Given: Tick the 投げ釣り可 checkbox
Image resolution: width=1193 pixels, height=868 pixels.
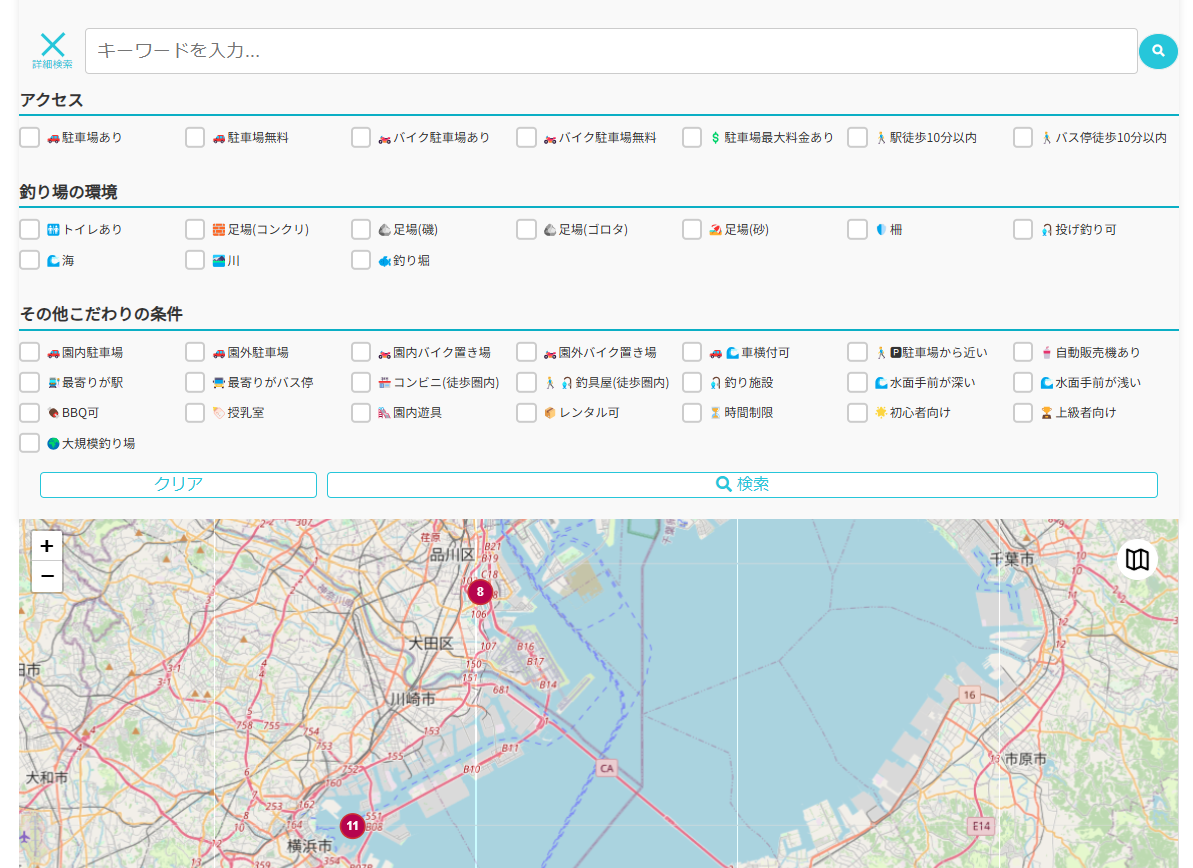Looking at the screenshot, I should click(x=1023, y=230).
